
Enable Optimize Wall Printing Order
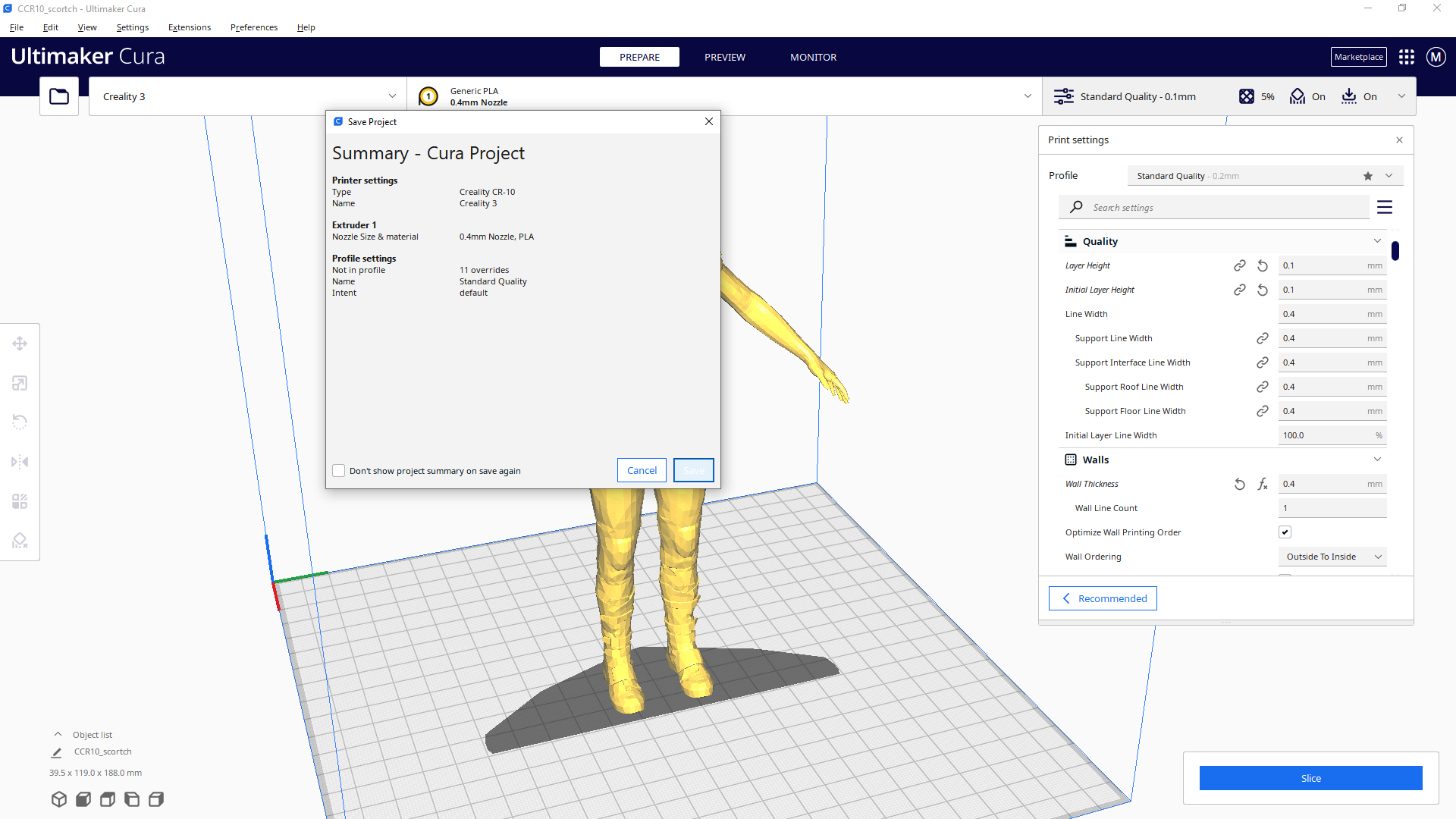pyautogui.click(x=1284, y=532)
